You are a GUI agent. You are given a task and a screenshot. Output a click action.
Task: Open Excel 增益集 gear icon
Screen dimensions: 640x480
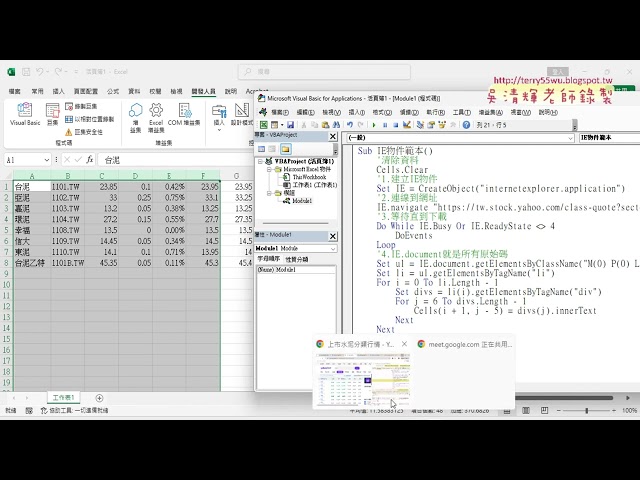156,118
